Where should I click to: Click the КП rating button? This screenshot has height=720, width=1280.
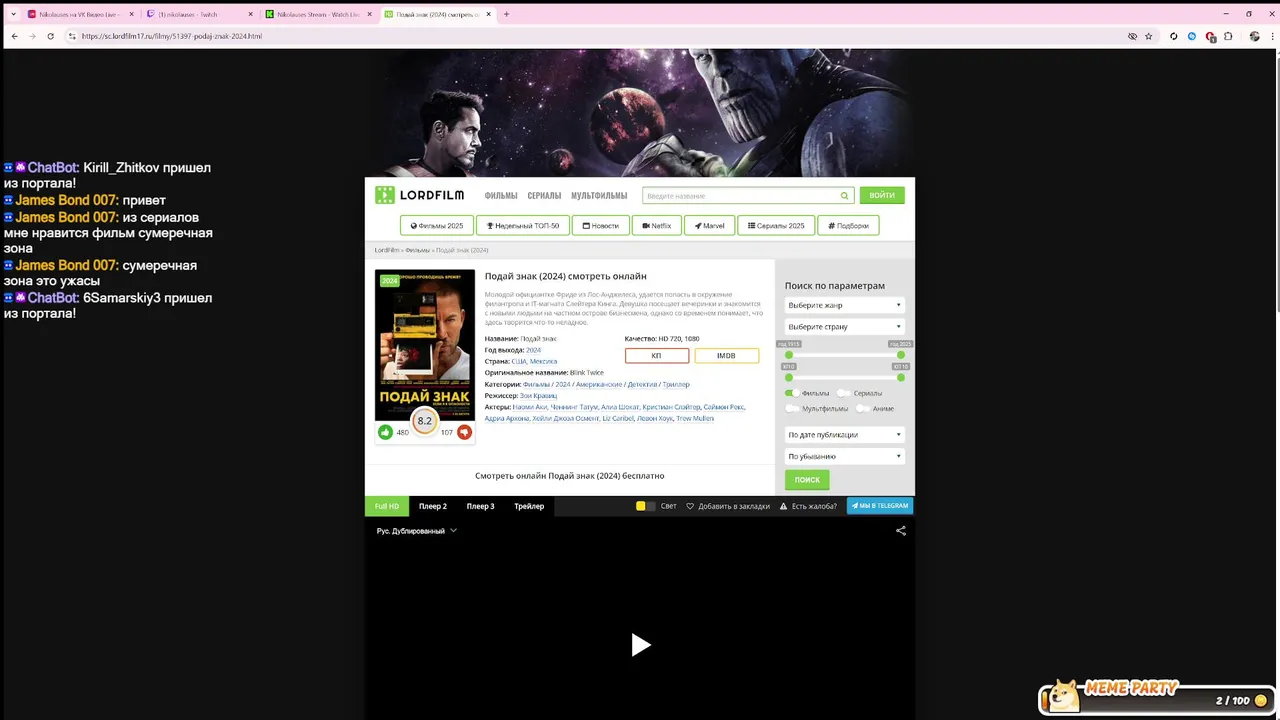(x=657, y=356)
